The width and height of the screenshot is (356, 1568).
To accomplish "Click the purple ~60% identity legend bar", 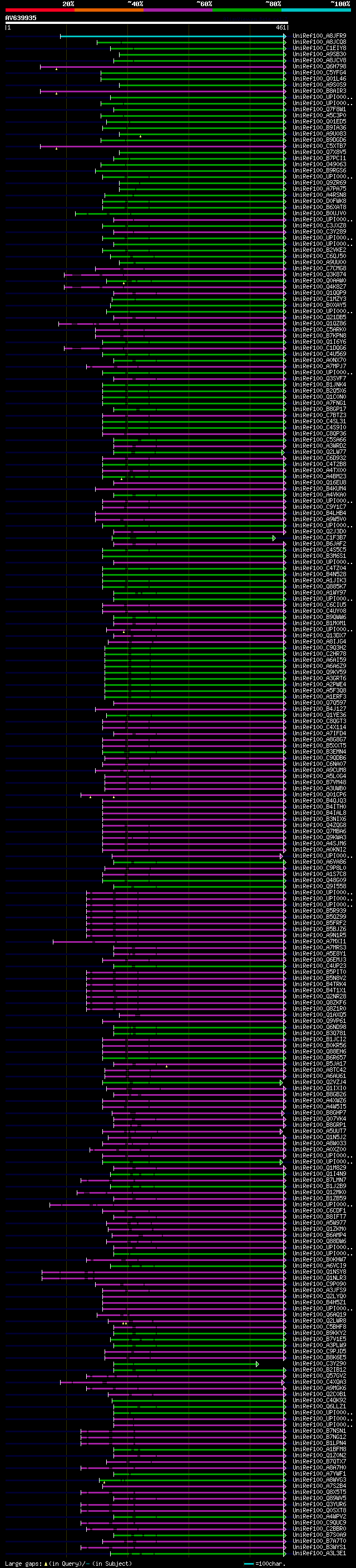I will 179,10.
